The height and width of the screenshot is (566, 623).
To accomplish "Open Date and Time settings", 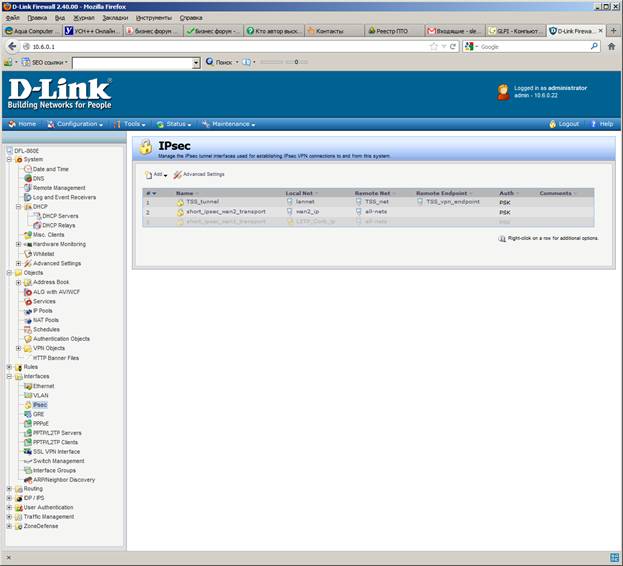I will [50, 169].
